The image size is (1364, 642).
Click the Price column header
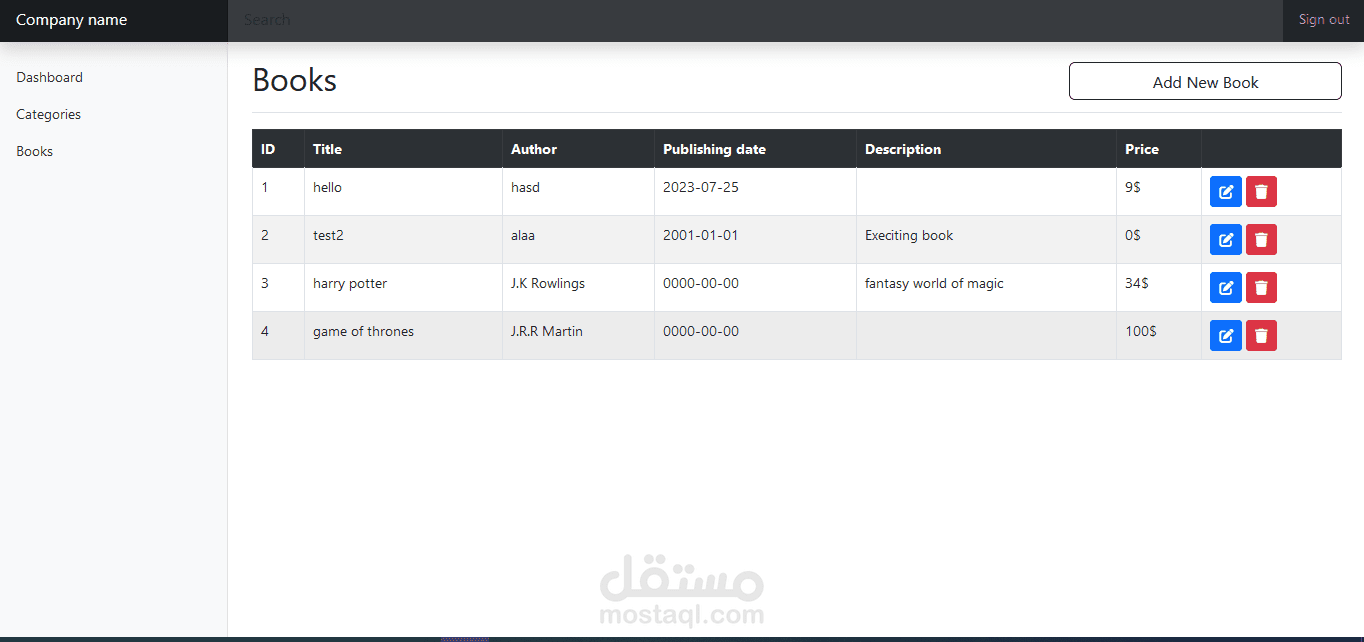1142,149
